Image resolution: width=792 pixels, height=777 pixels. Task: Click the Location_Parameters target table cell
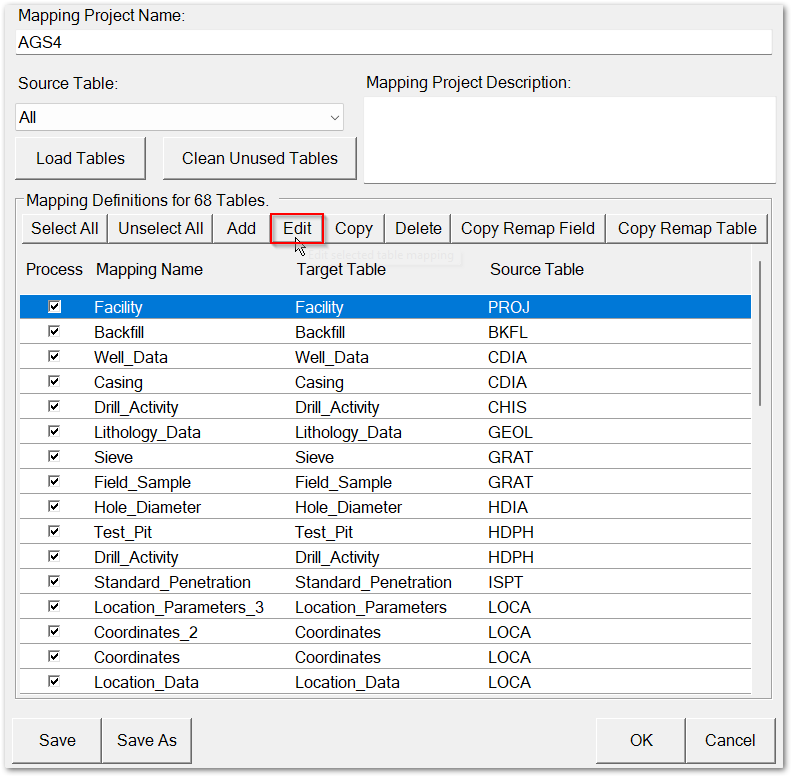(x=371, y=607)
